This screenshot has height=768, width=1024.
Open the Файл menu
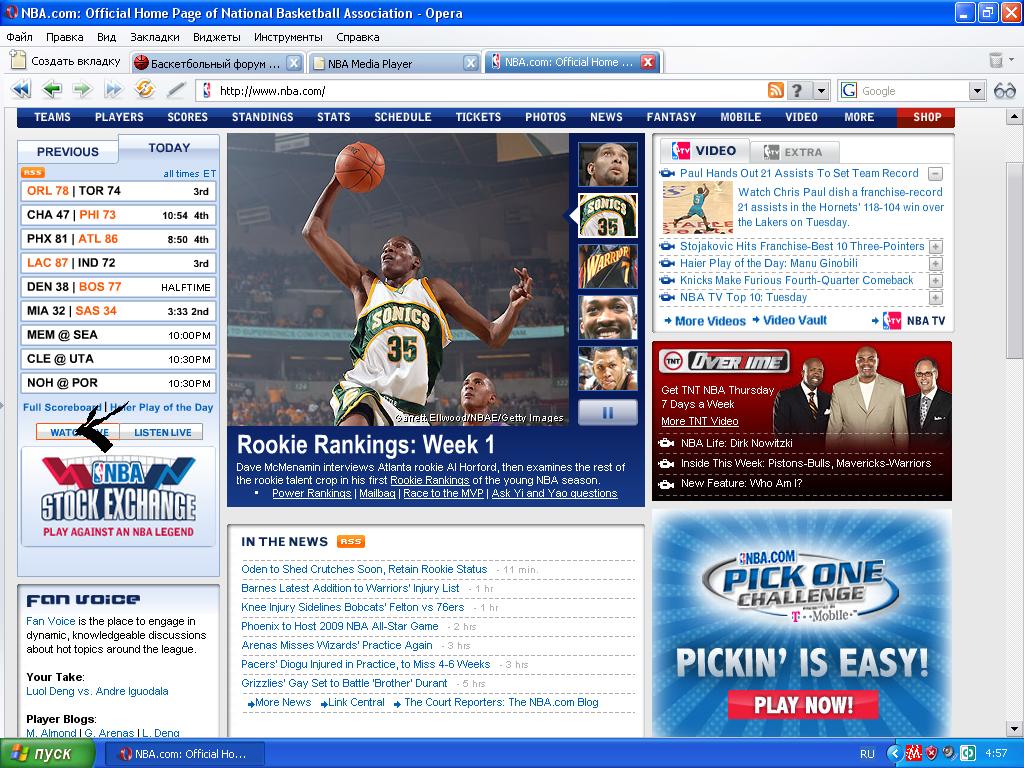pyautogui.click(x=20, y=37)
